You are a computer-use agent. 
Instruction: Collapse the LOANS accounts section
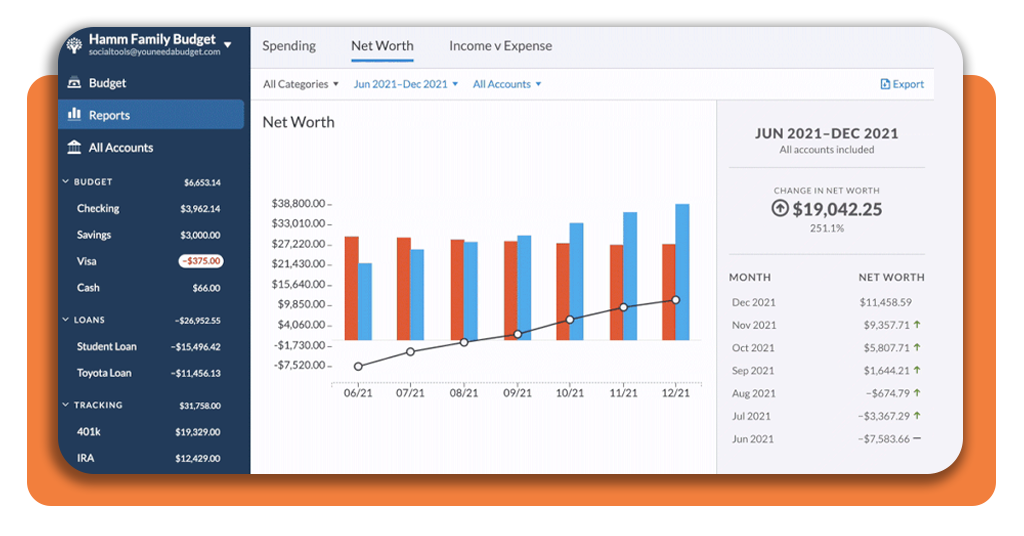pyautogui.click(x=66, y=320)
